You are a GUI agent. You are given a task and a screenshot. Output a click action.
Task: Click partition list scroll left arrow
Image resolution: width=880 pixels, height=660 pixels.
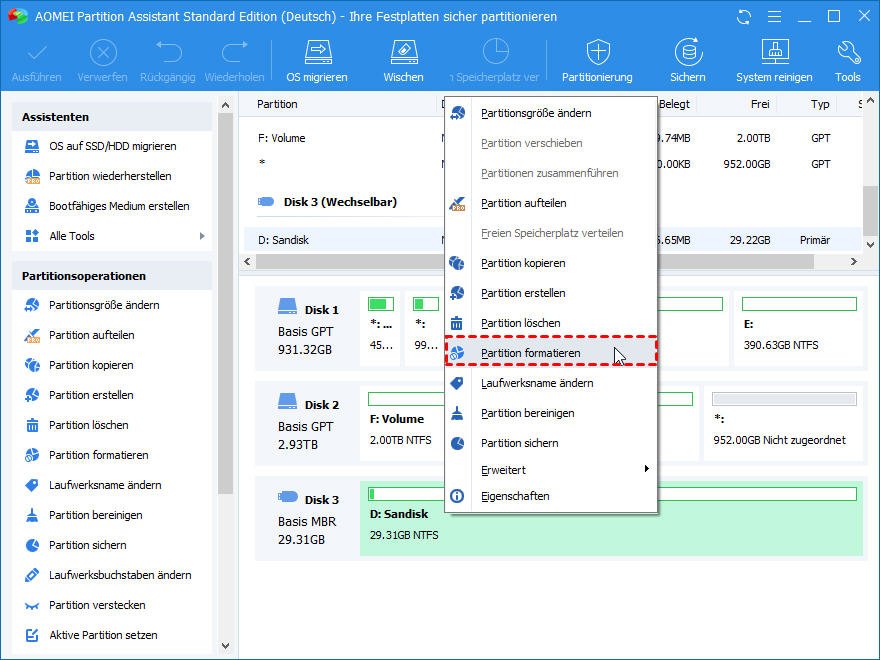pyautogui.click(x=248, y=262)
